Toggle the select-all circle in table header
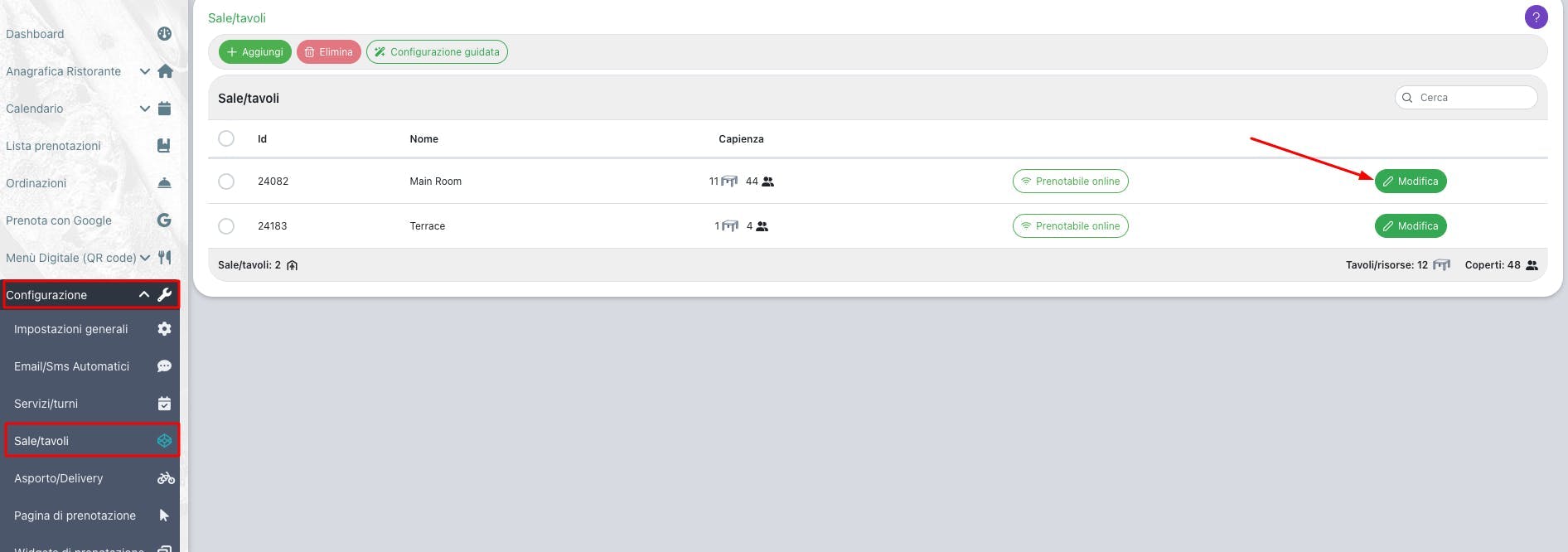Image resolution: width=1568 pixels, height=552 pixels. click(x=226, y=138)
